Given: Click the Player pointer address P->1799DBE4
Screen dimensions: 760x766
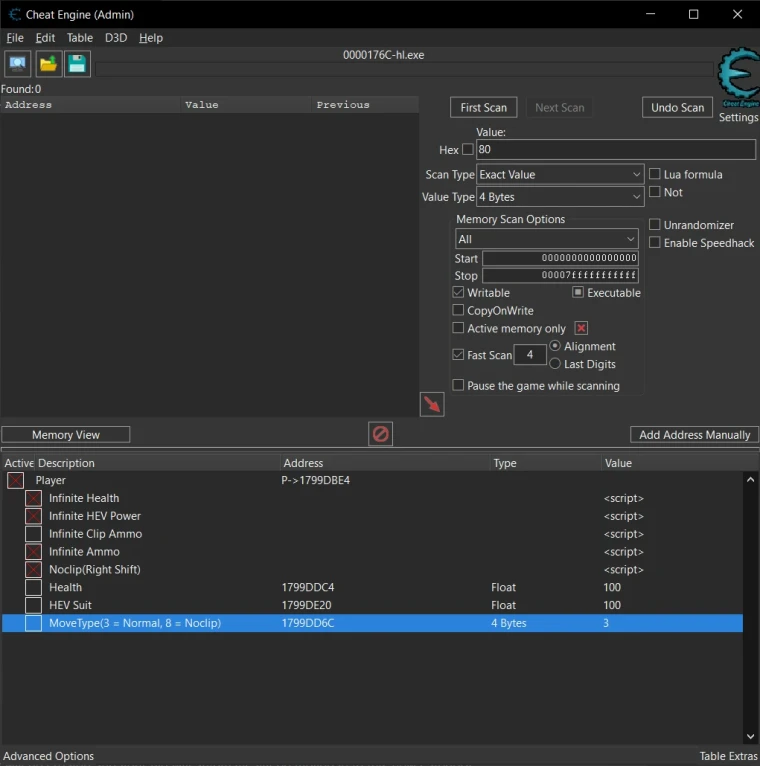Looking at the screenshot, I should point(316,480).
